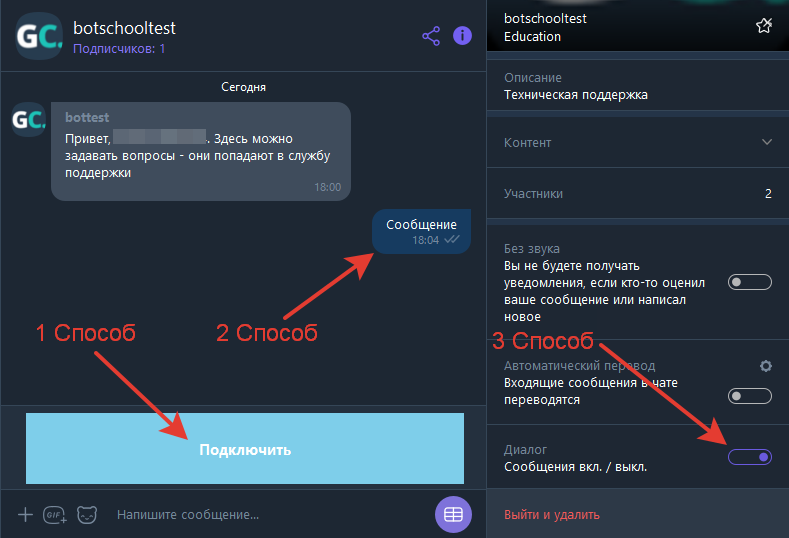This screenshot has width=789, height=538.
Task: Click the sent "Сообщение" bubble
Action: [x=421, y=231]
